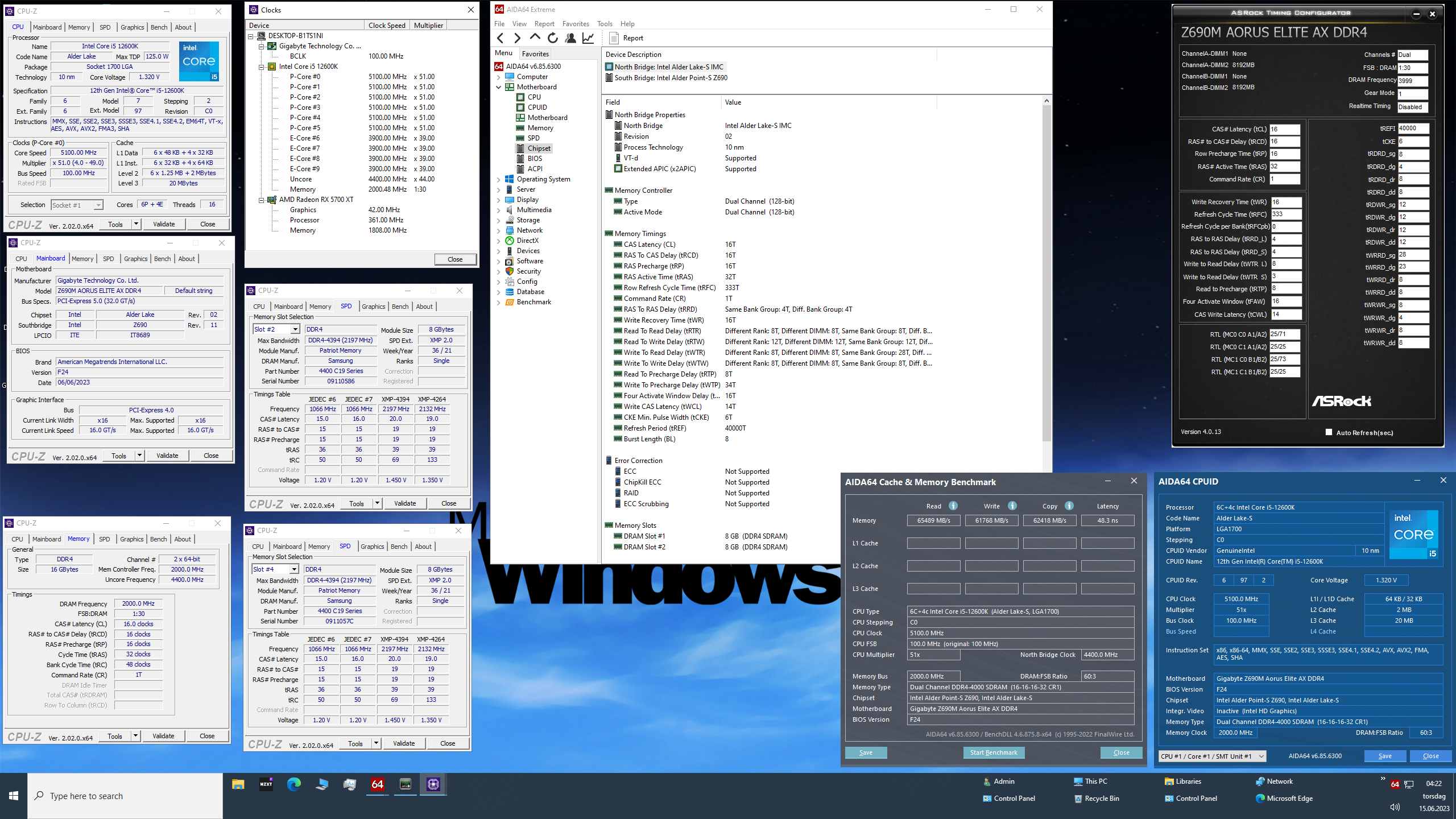
Task: Expand Benchmark node in AIDA64 tree
Action: pos(499,302)
